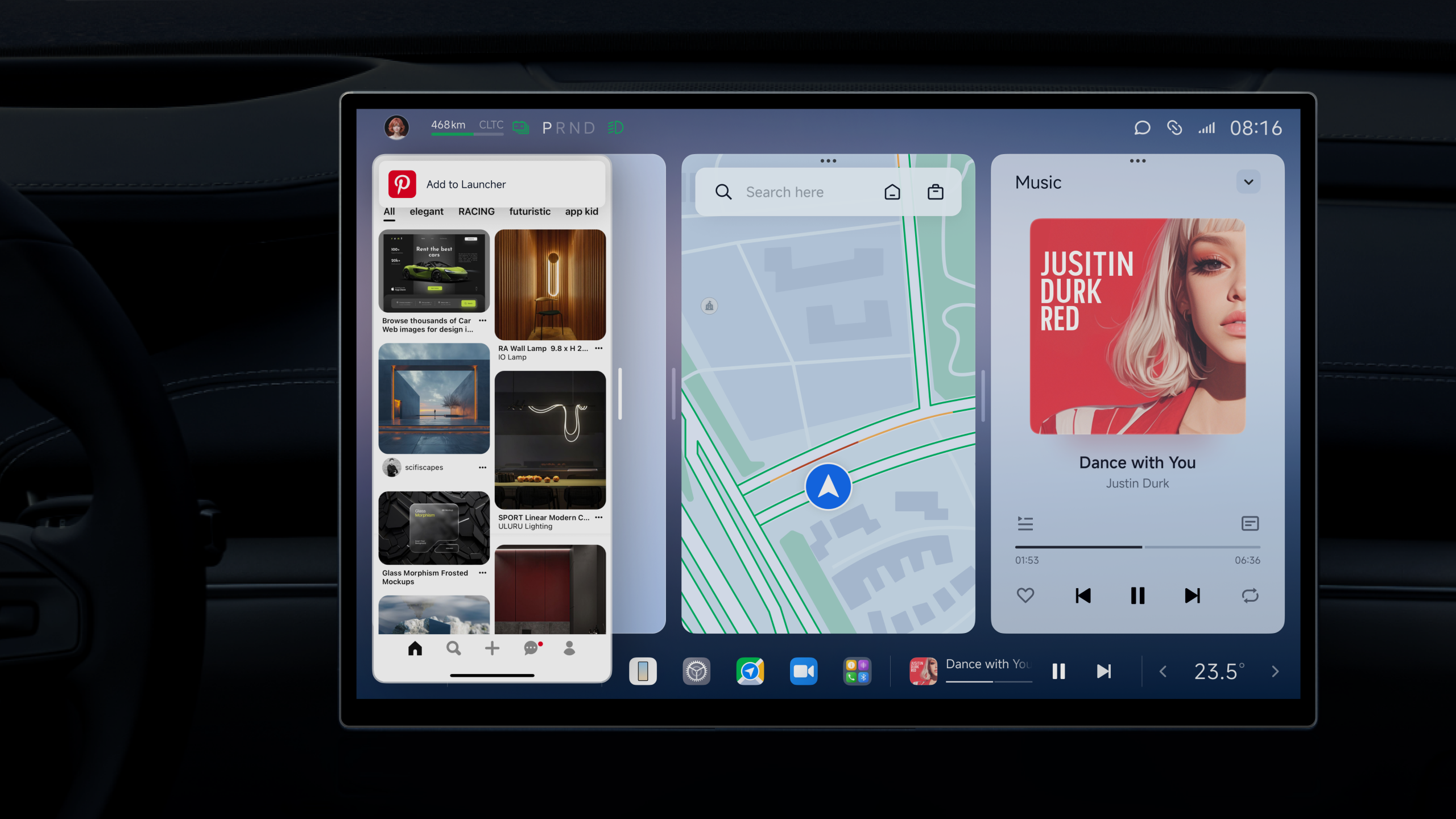
Task: Open the Pinterest search icon
Action: (x=453, y=648)
